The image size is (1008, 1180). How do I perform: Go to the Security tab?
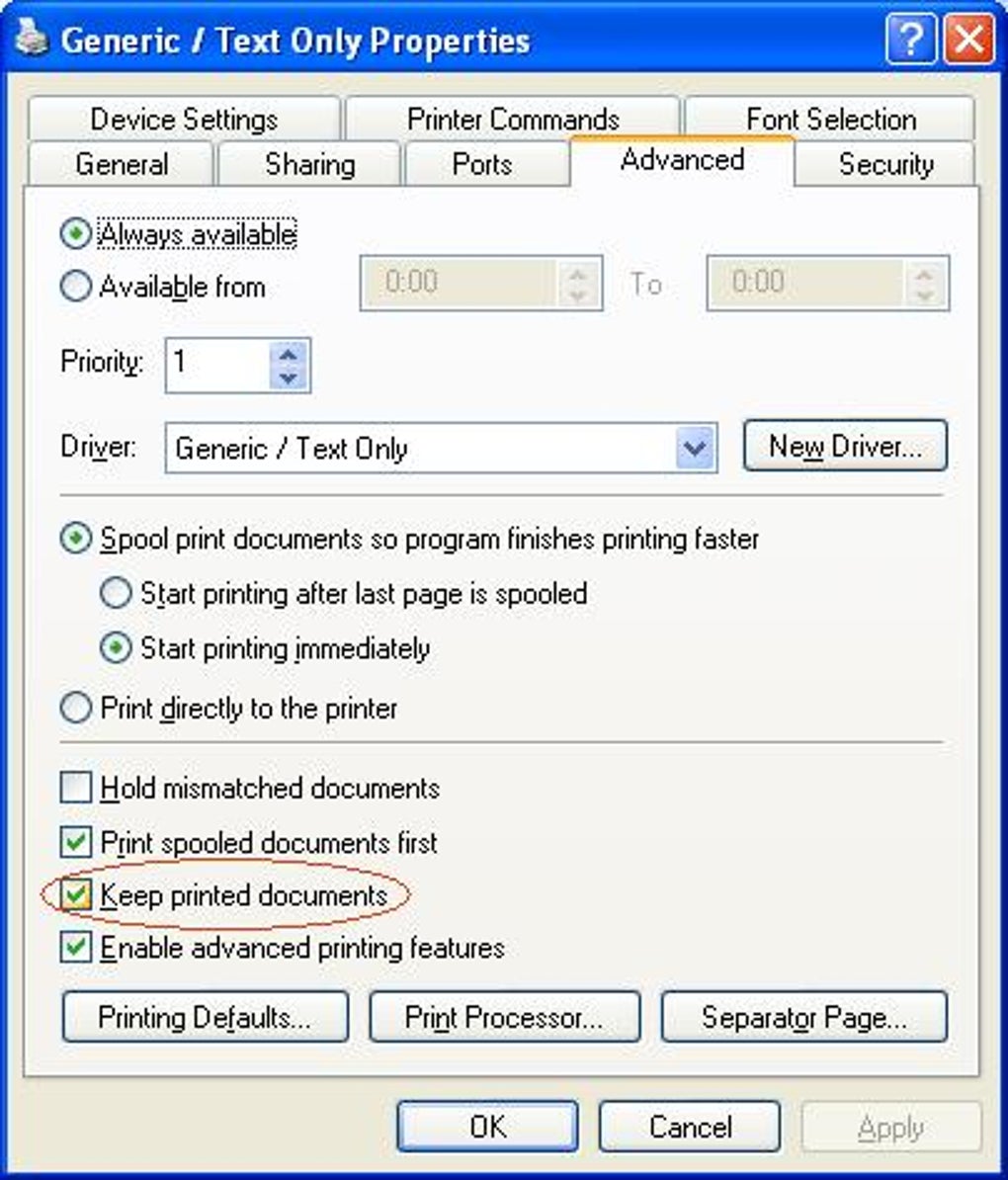(886, 164)
